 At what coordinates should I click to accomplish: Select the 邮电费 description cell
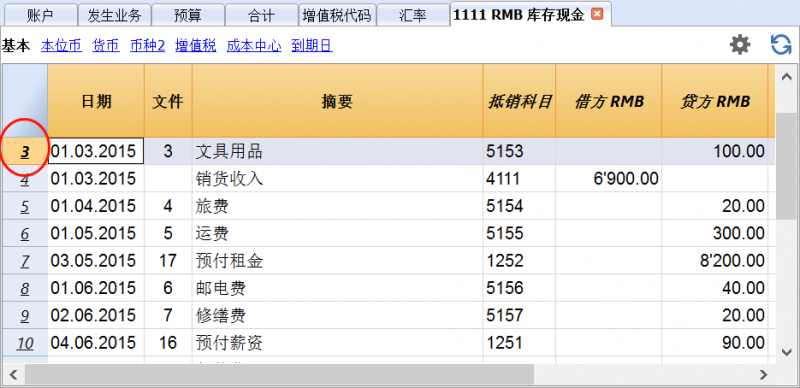pos(337,288)
